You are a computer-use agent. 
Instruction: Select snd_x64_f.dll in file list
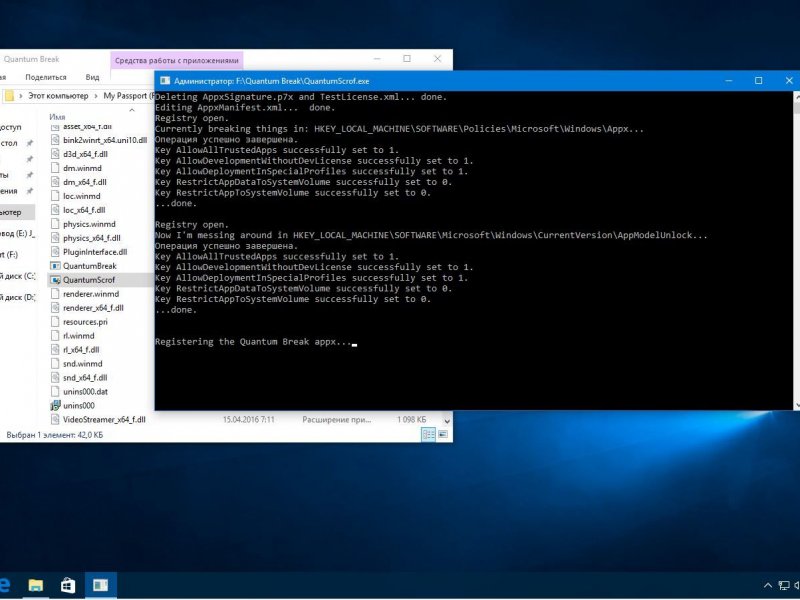(x=85, y=378)
